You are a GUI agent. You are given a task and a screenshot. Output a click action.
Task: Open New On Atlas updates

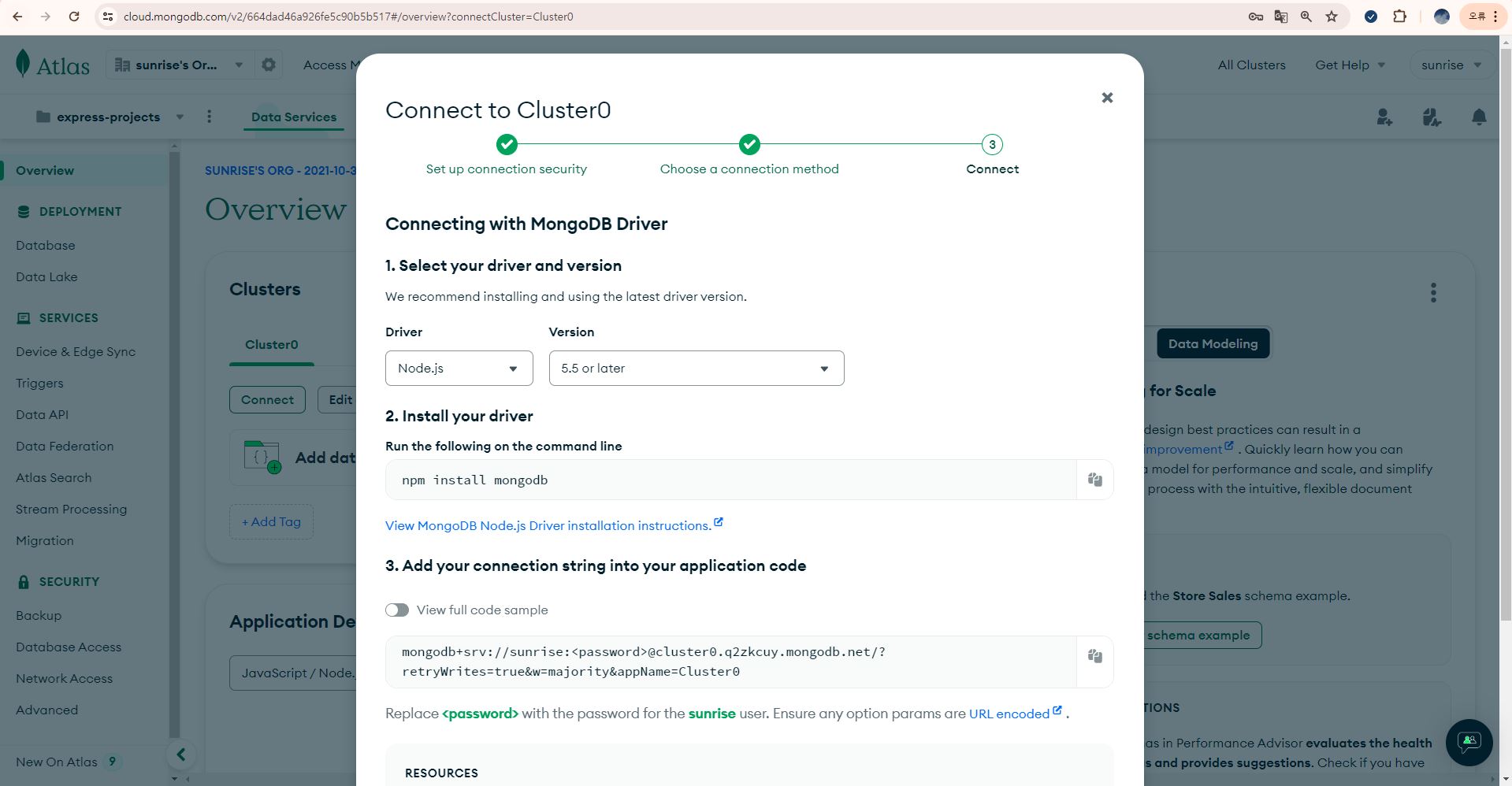pos(68,762)
